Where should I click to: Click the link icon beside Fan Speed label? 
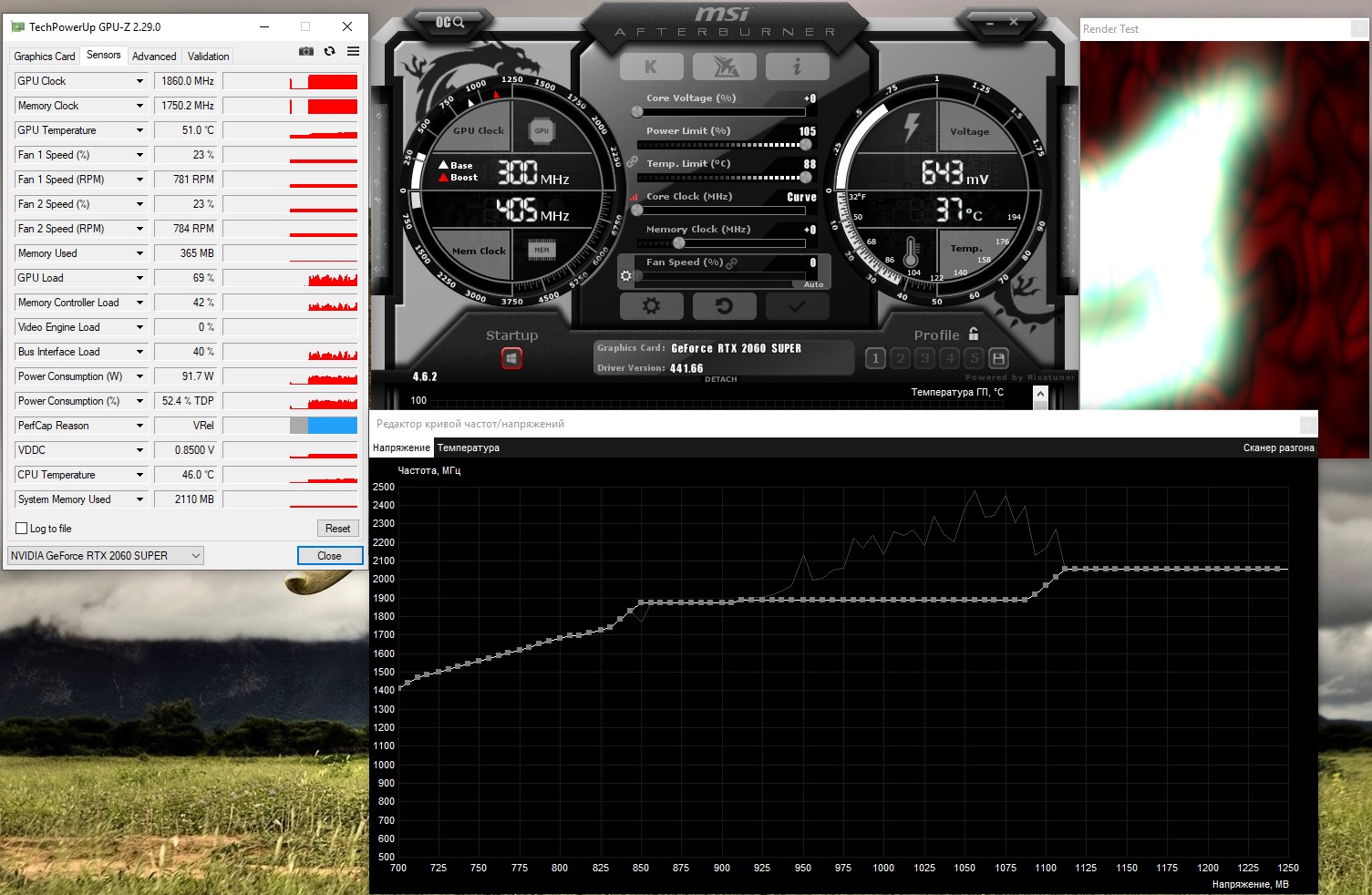pos(732,262)
